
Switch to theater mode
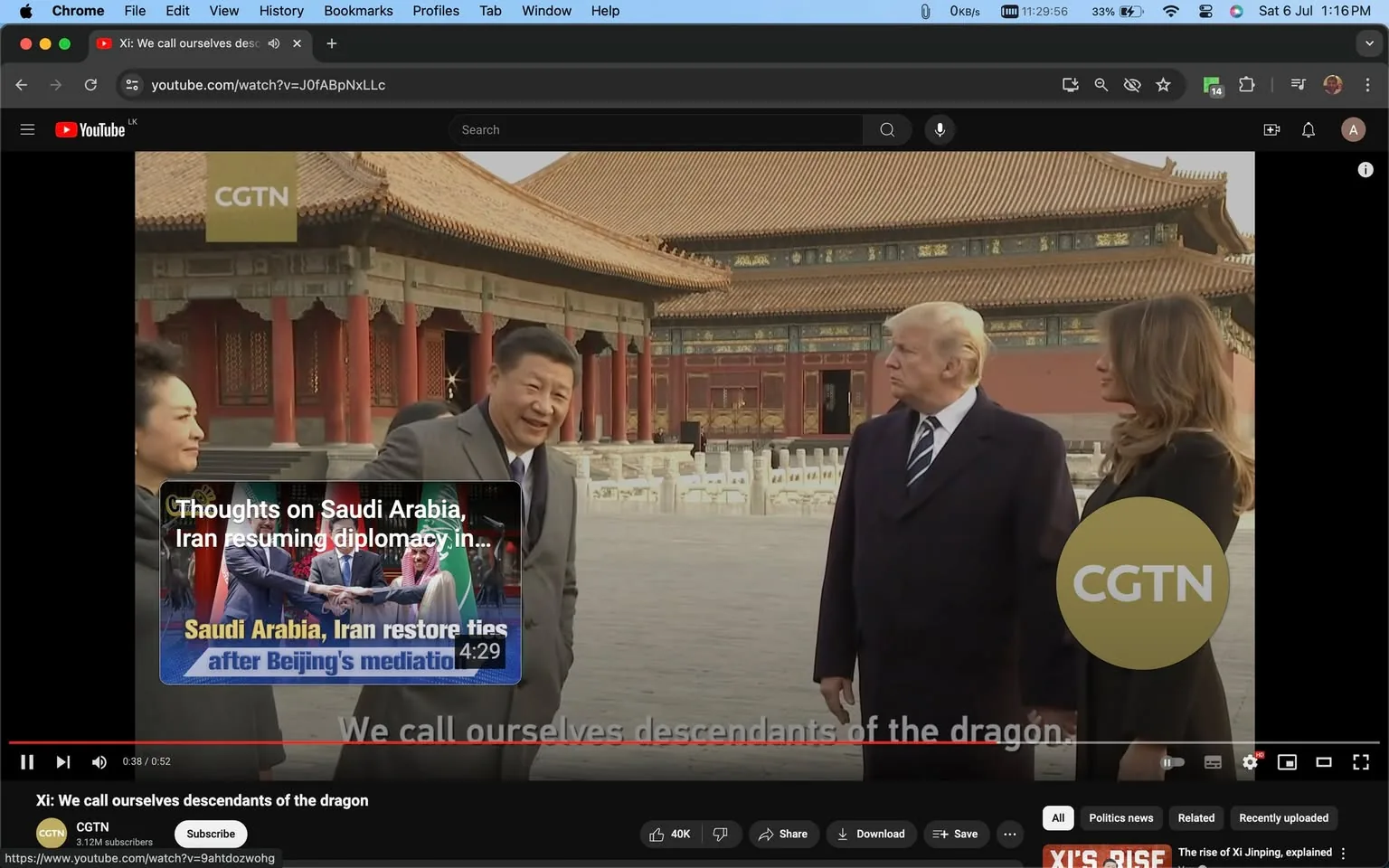1324,762
